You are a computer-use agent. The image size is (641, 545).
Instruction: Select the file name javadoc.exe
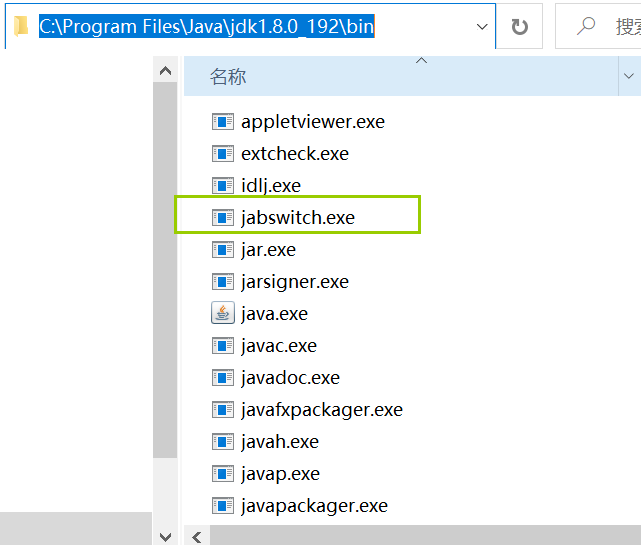point(290,378)
